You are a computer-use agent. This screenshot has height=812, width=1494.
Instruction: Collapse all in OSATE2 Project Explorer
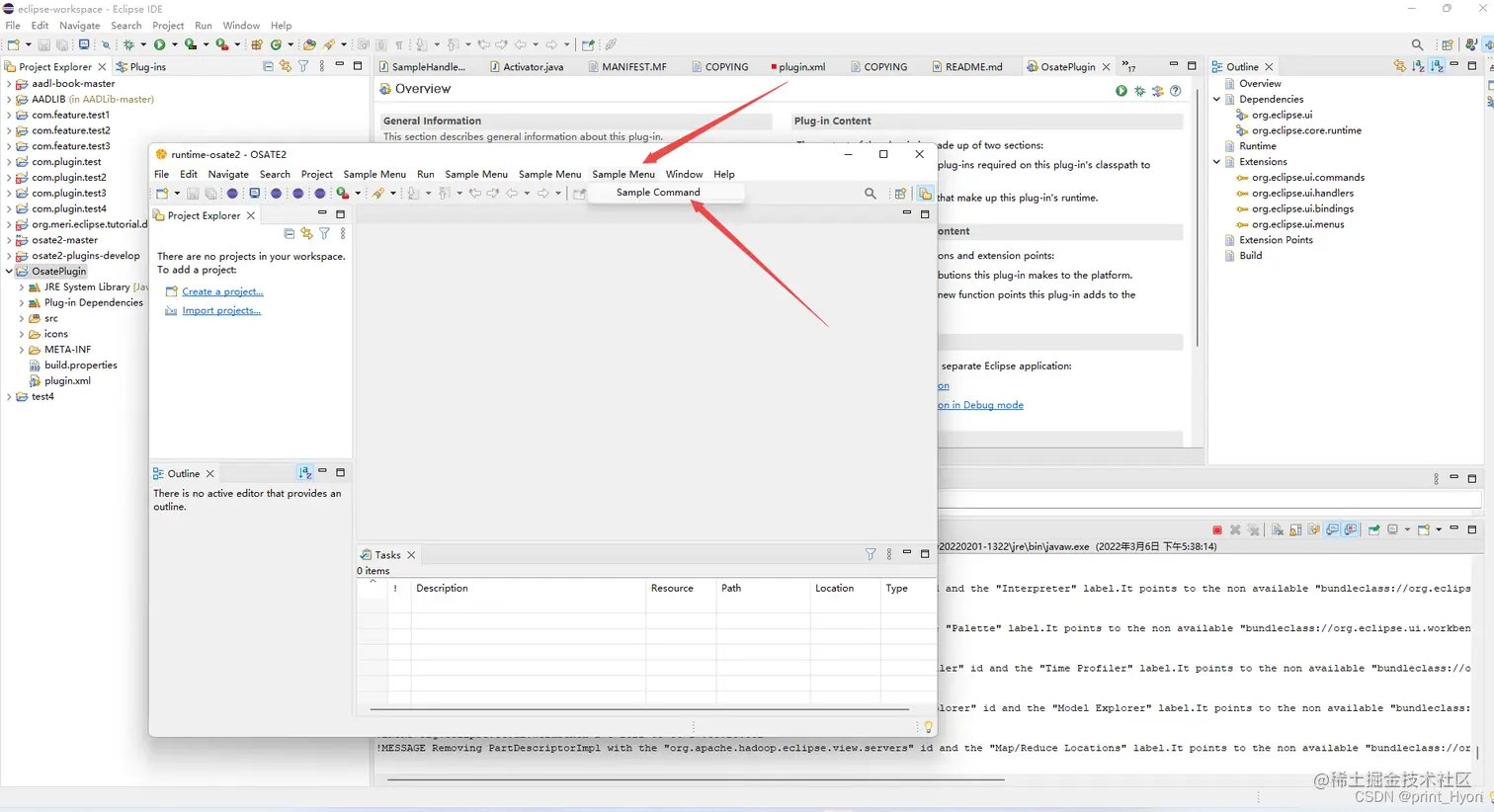[x=289, y=234]
